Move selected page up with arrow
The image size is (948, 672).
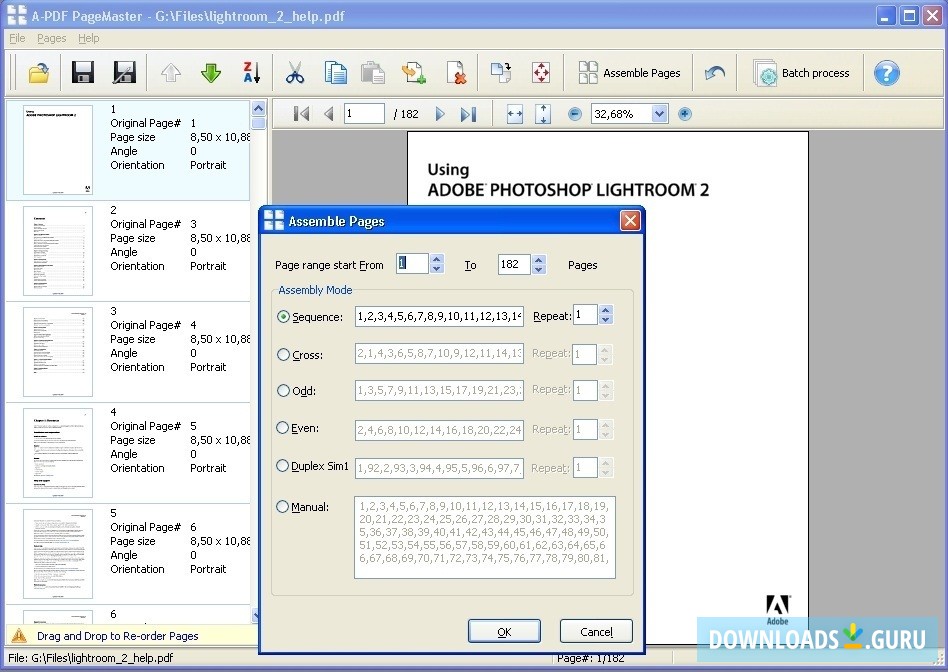pyautogui.click(x=170, y=73)
